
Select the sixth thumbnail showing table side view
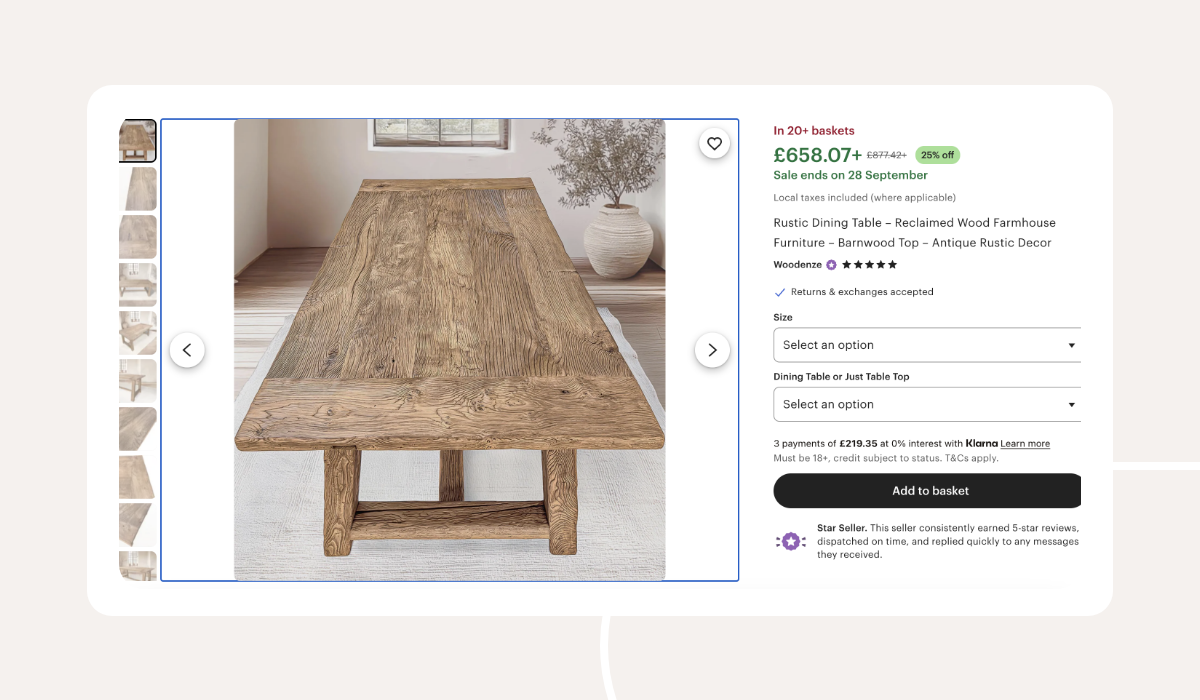(138, 380)
